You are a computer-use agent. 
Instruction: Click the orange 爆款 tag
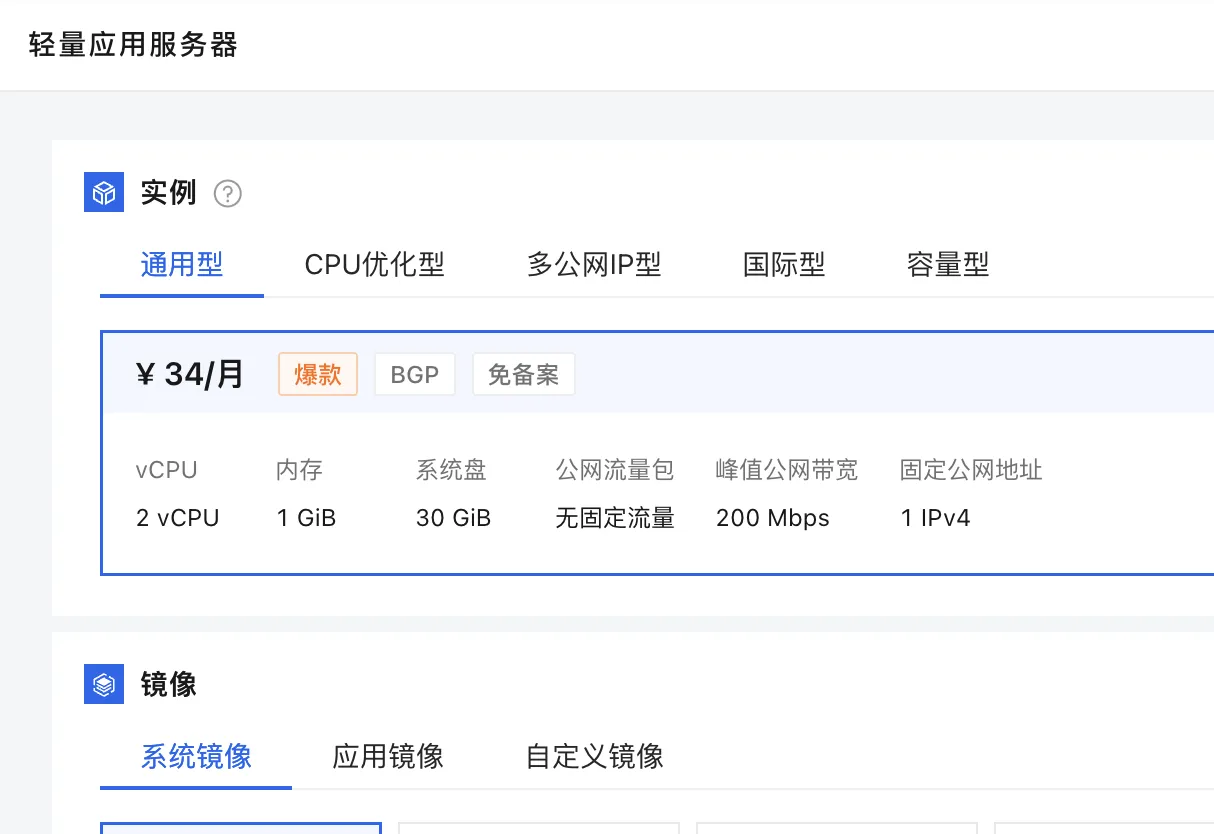point(318,375)
